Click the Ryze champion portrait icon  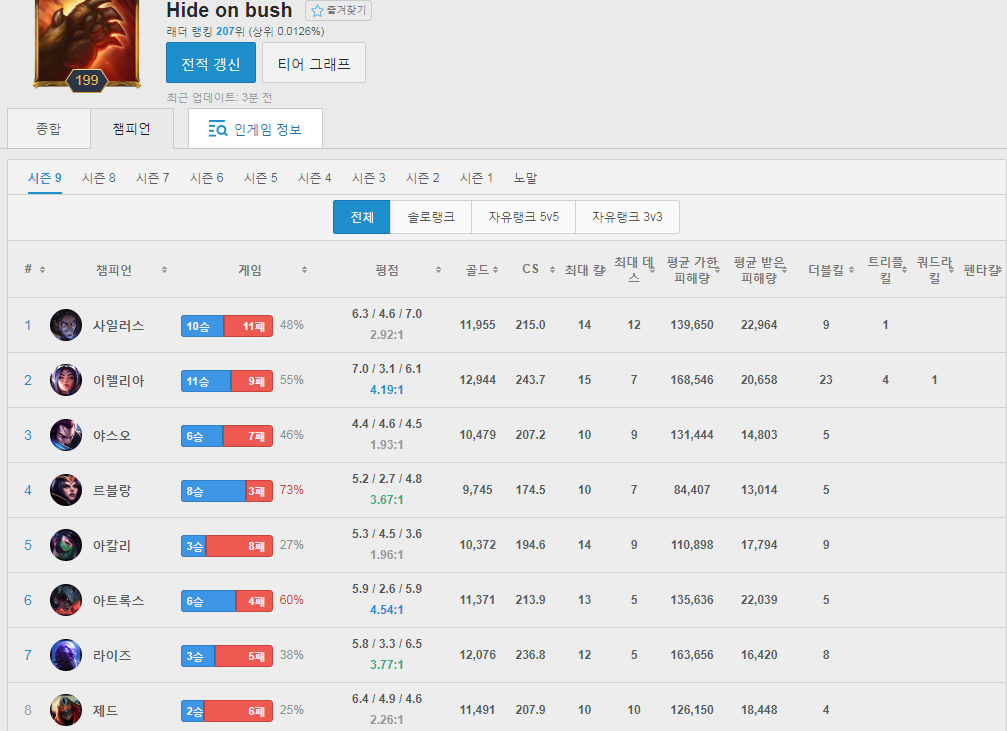coord(66,655)
